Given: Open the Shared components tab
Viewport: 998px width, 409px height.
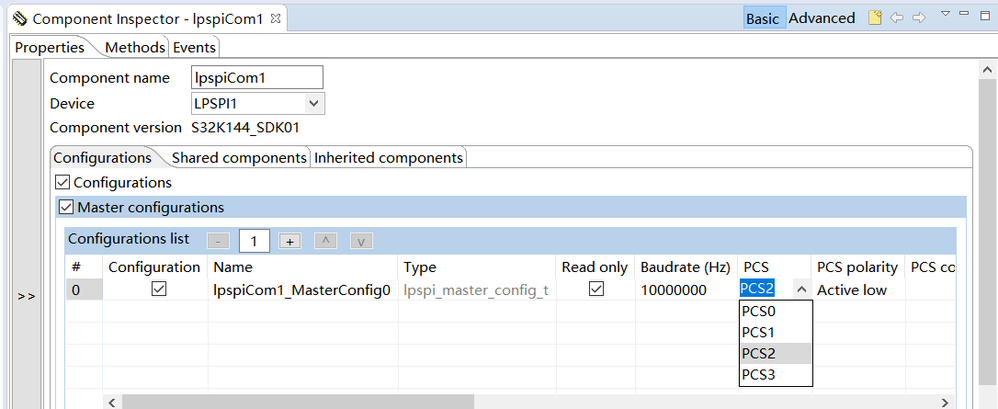Looking at the screenshot, I should 238,158.
